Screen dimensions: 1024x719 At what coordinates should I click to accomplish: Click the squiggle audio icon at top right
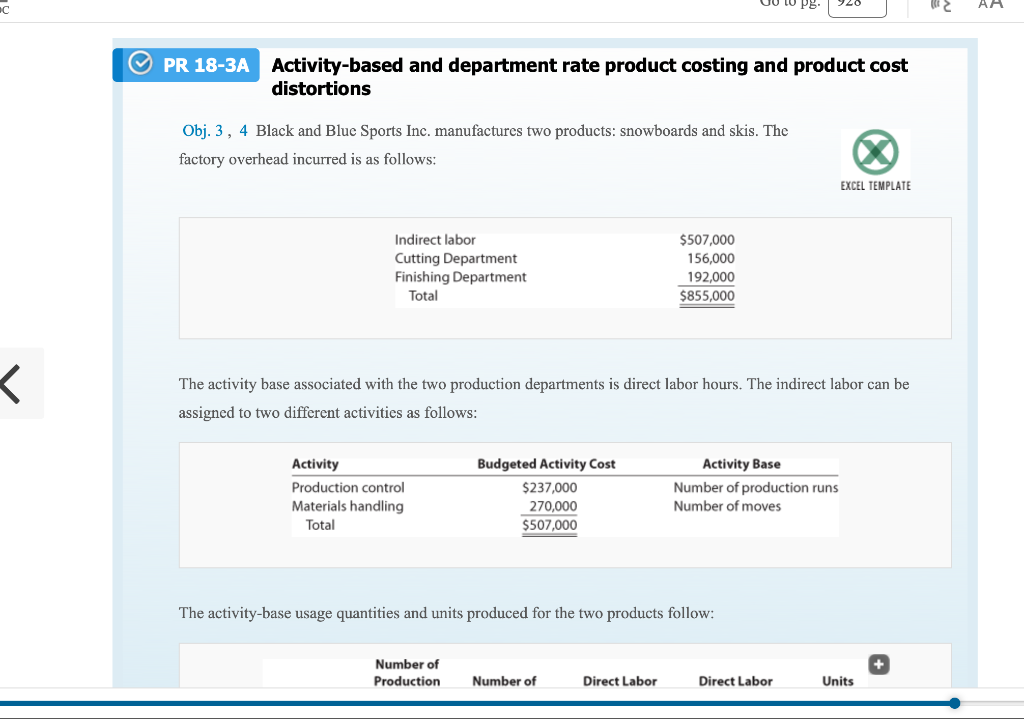(940, 5)
